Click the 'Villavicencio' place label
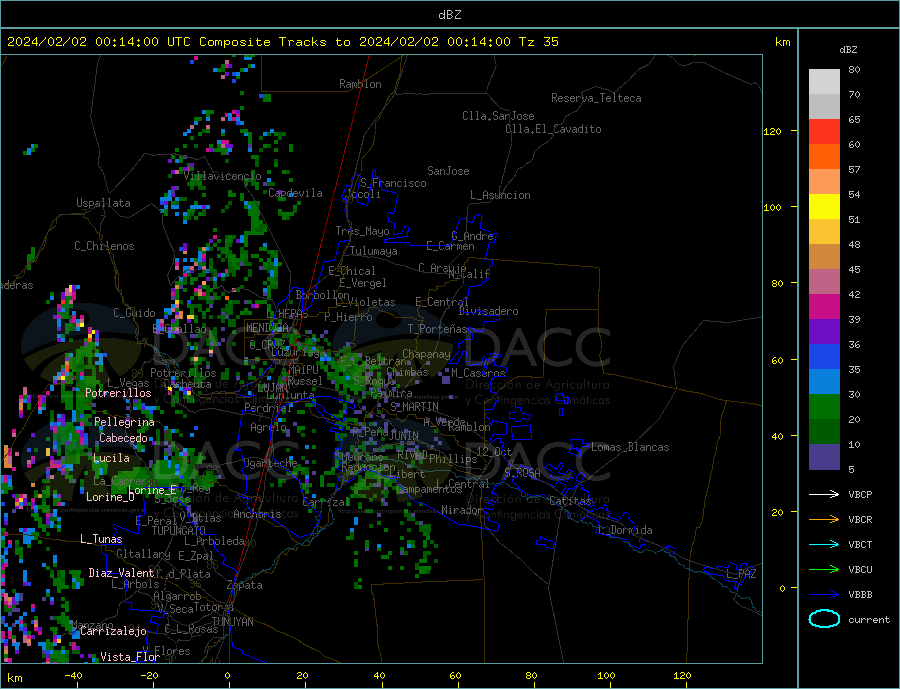The image size is (900, 689). pyautogui.click(x=223, y=176)
